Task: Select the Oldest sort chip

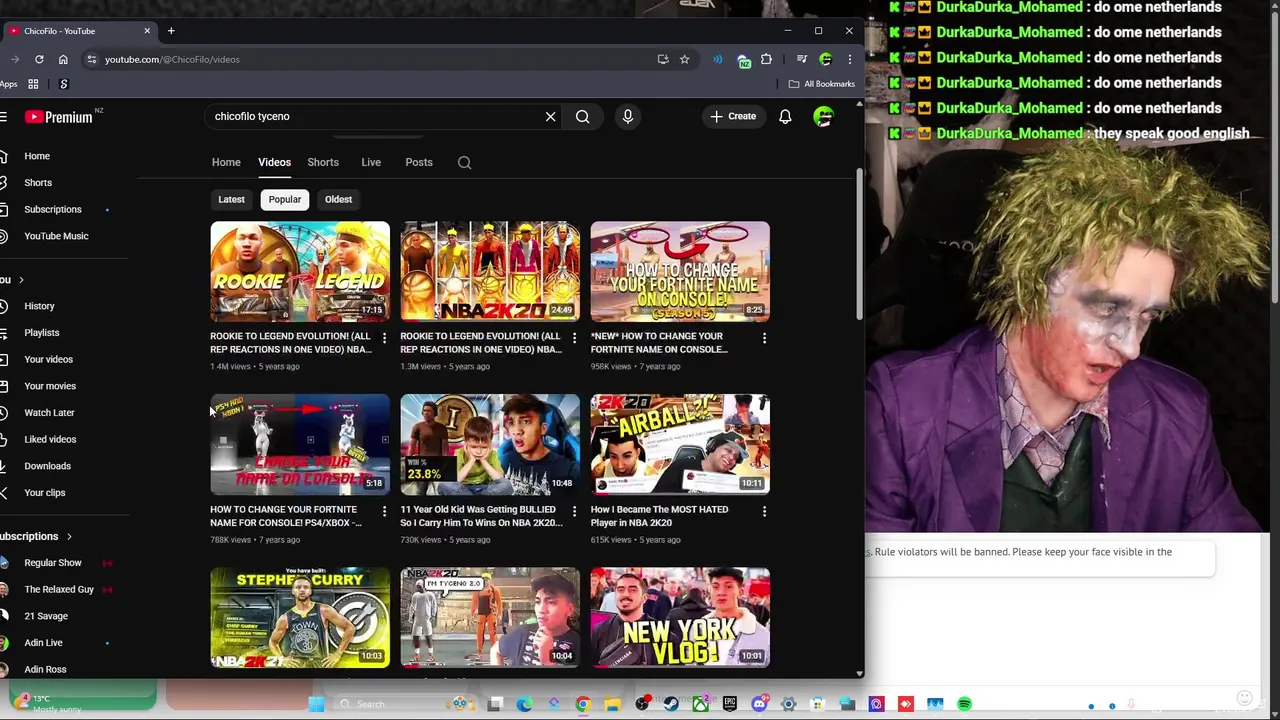Action: 338,199
